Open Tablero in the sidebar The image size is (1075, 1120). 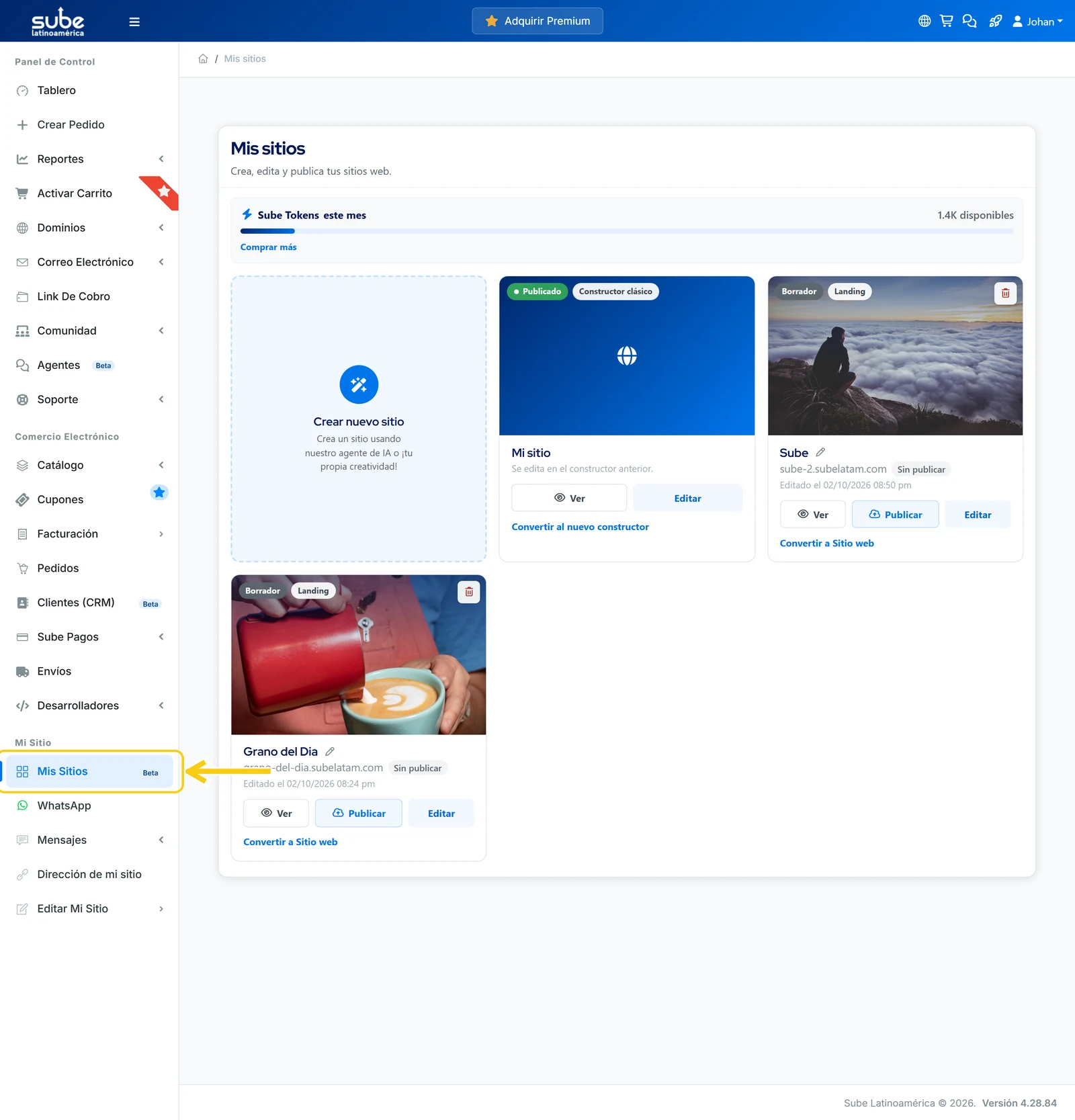[x=89, y=91]
